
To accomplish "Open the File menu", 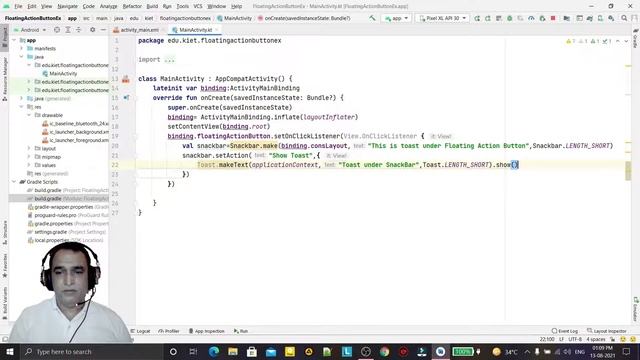I will [18, 7].
